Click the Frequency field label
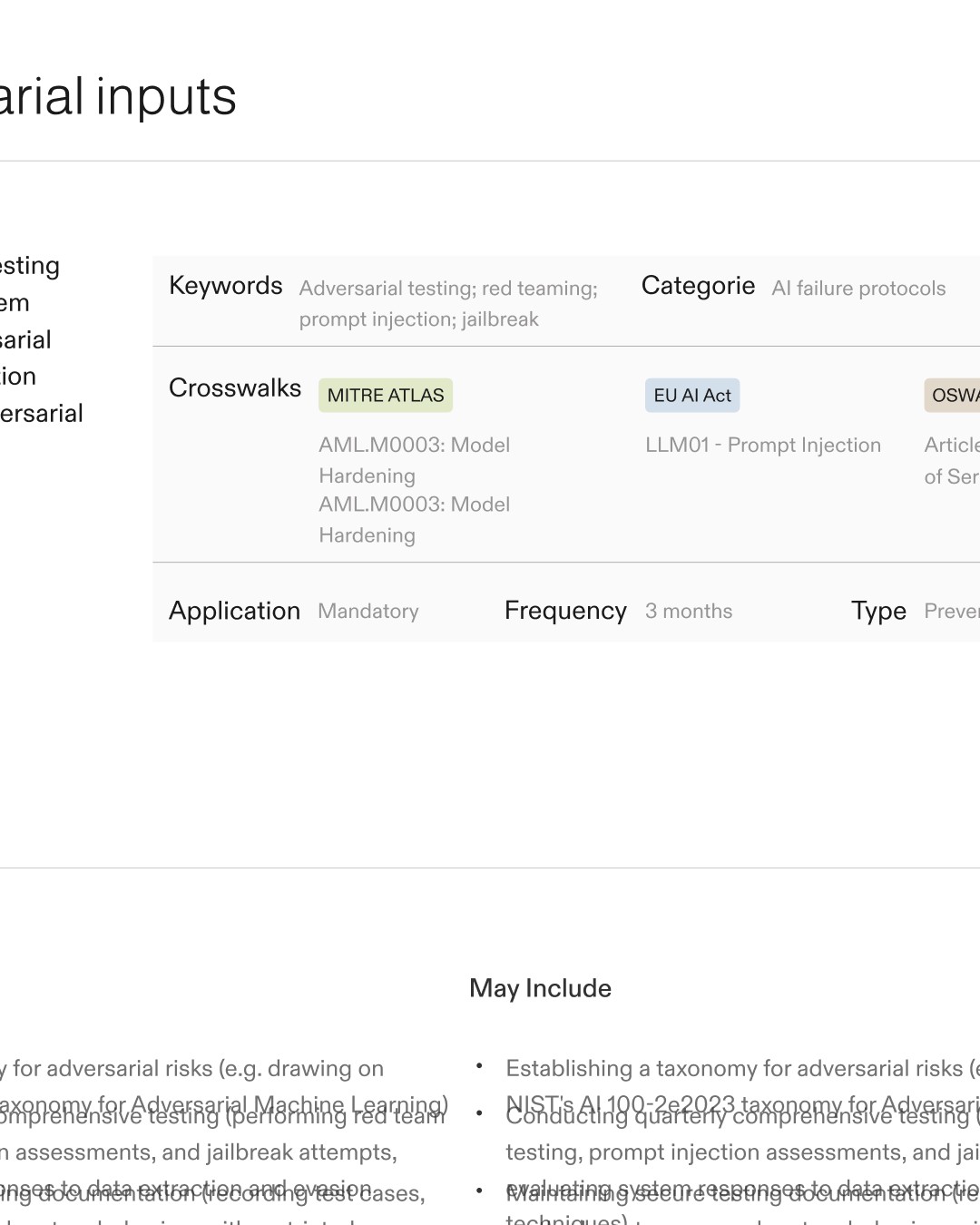 coord(565,611)
